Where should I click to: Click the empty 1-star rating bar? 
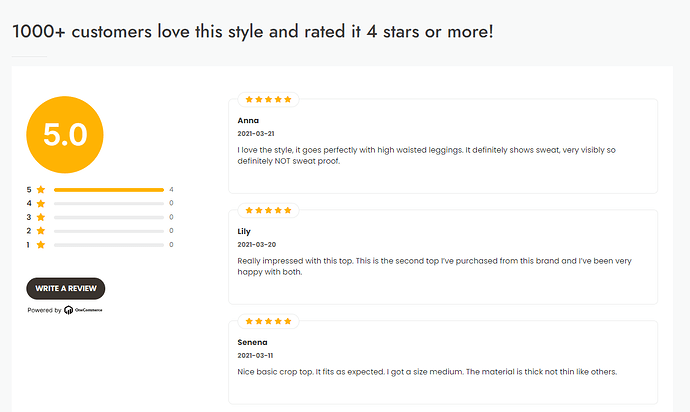[x=108, y=245]
